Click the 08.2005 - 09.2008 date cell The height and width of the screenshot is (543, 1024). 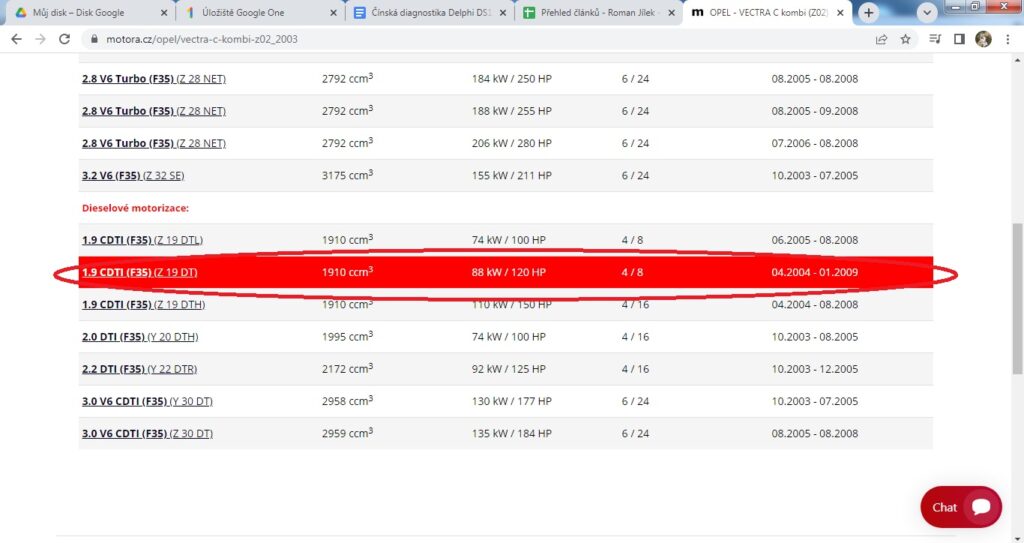[814, 111]
